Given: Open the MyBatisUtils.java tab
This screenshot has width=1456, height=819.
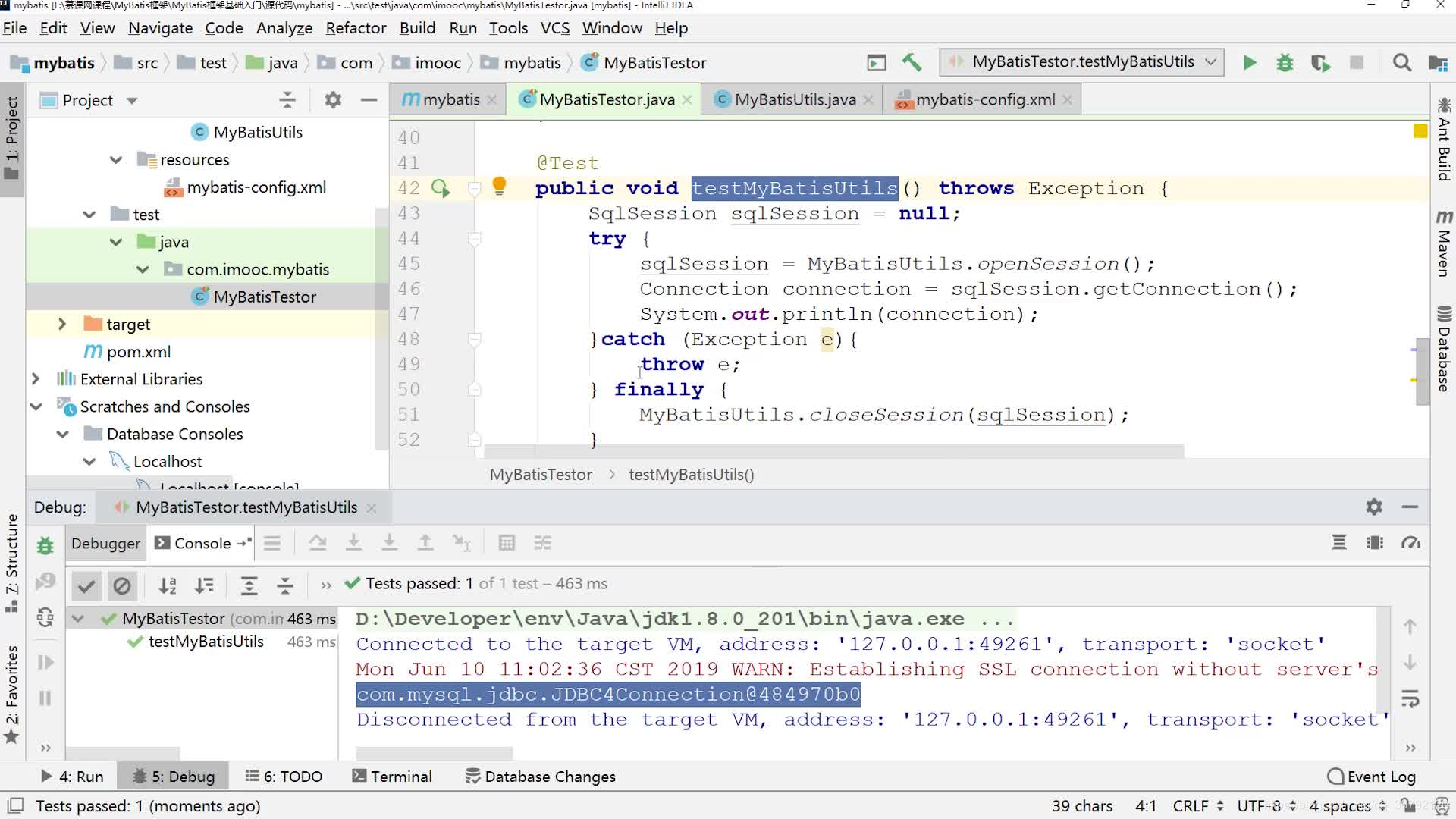Looking at the screenshot, I should [795, 99].
